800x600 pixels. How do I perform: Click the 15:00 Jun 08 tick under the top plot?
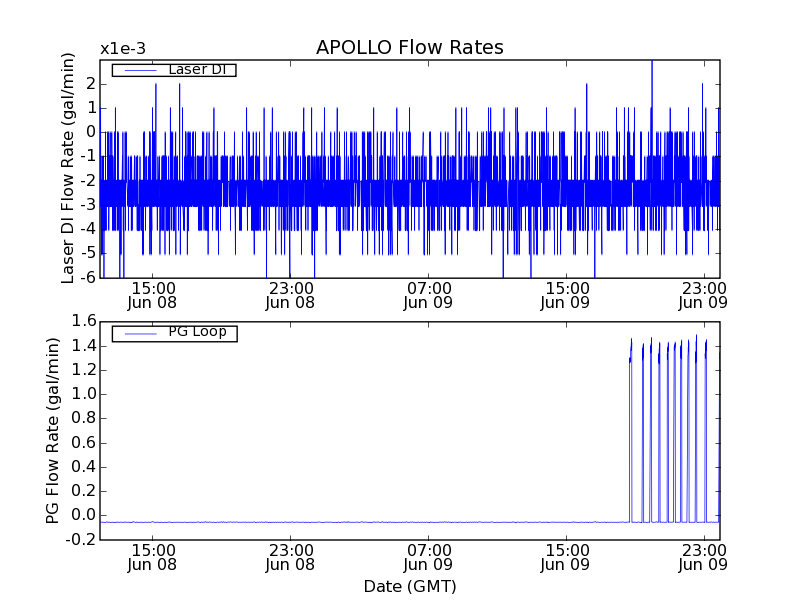[x=153, y=294]
